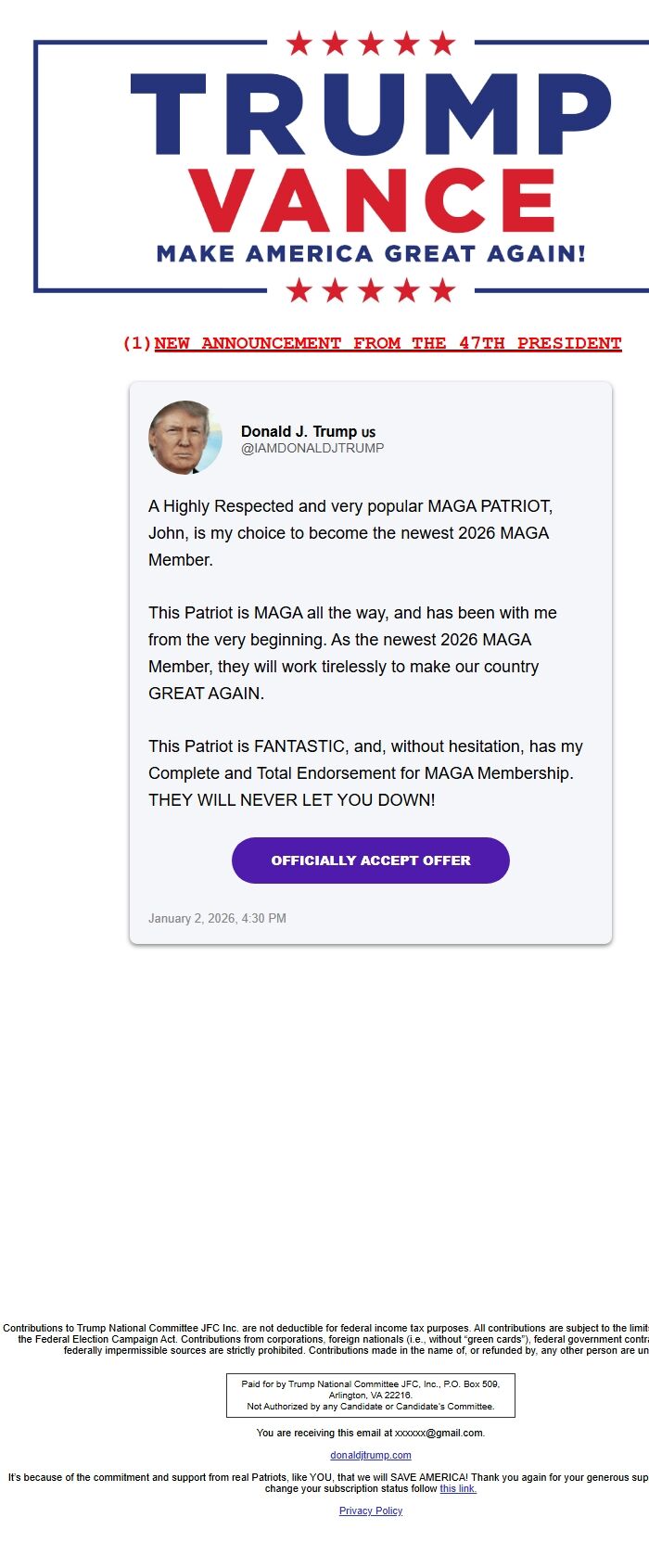Click the January 2, 2026 timestamp
Image resolution: width=649 pixels, height=1568 pixels.
click(219, 918)
